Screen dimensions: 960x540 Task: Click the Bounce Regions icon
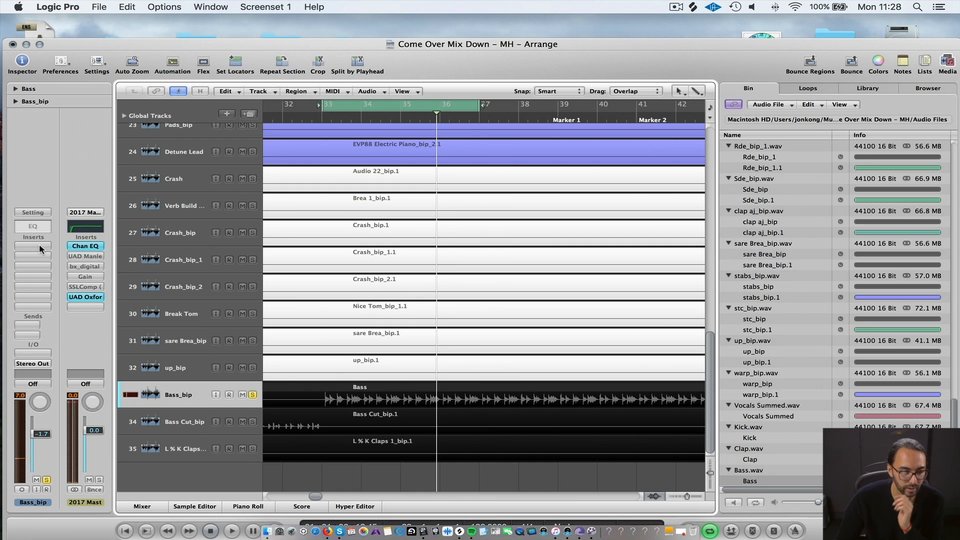pos(809,64)
